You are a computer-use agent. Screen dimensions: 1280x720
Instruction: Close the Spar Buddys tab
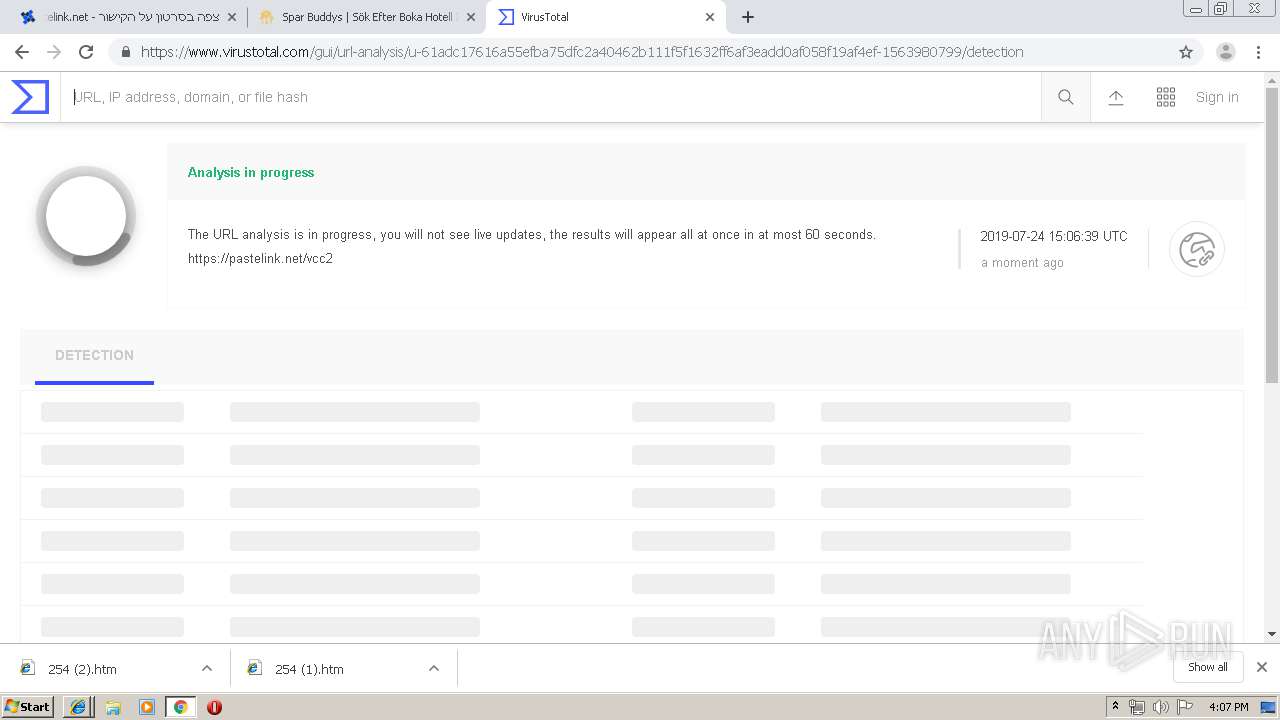click(471, 17)
